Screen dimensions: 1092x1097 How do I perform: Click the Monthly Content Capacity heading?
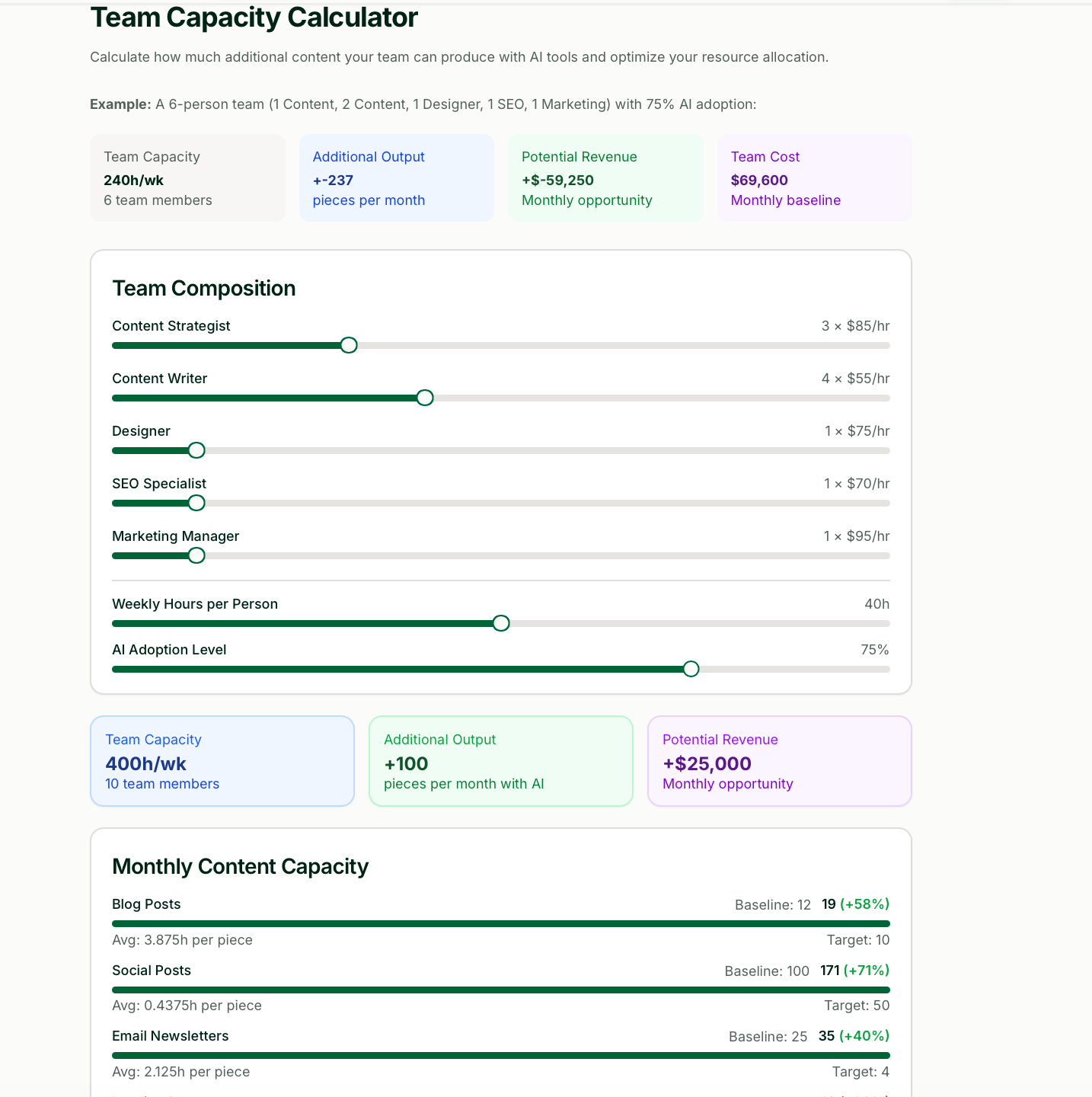[x=241, y=866]
